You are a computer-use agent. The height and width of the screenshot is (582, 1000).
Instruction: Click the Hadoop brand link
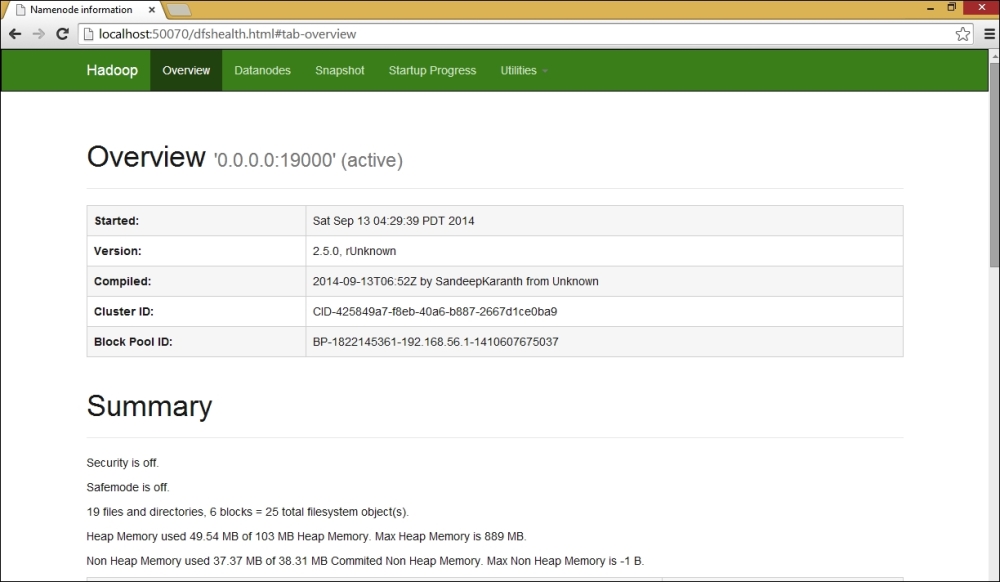pyautogui.click(x=112, y=70)
